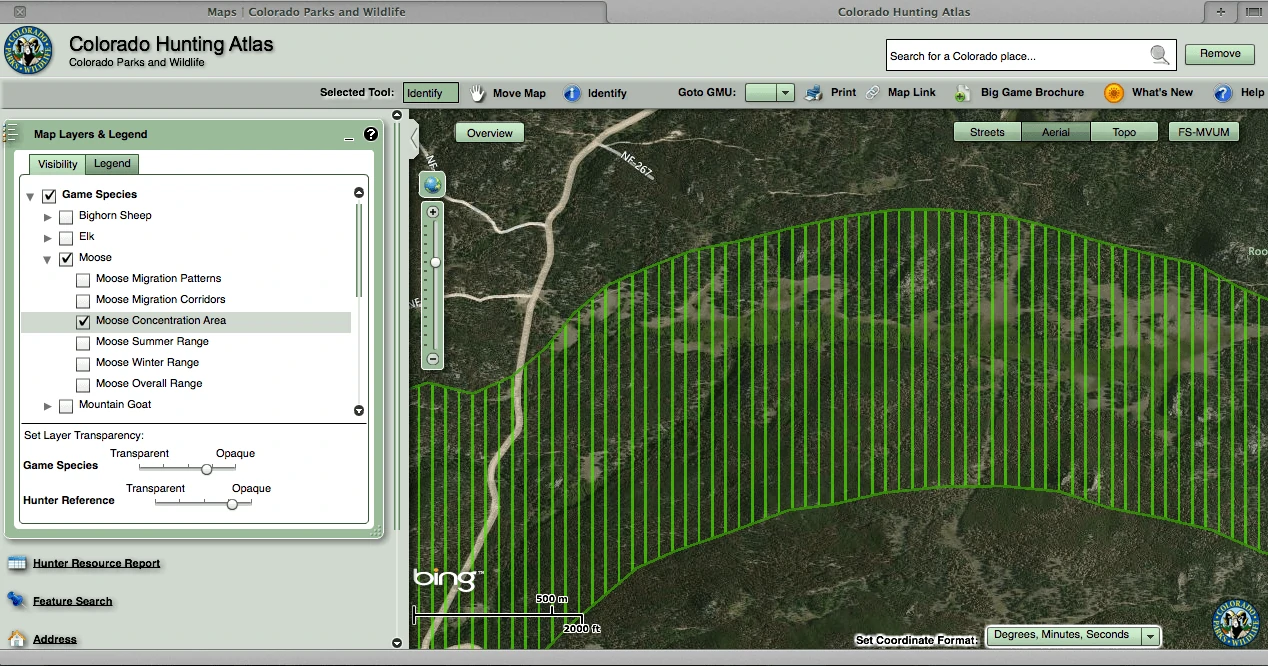Viewport: 1268px width, 666px height.
Task: Open the Address link
Action: click(55, 640)
